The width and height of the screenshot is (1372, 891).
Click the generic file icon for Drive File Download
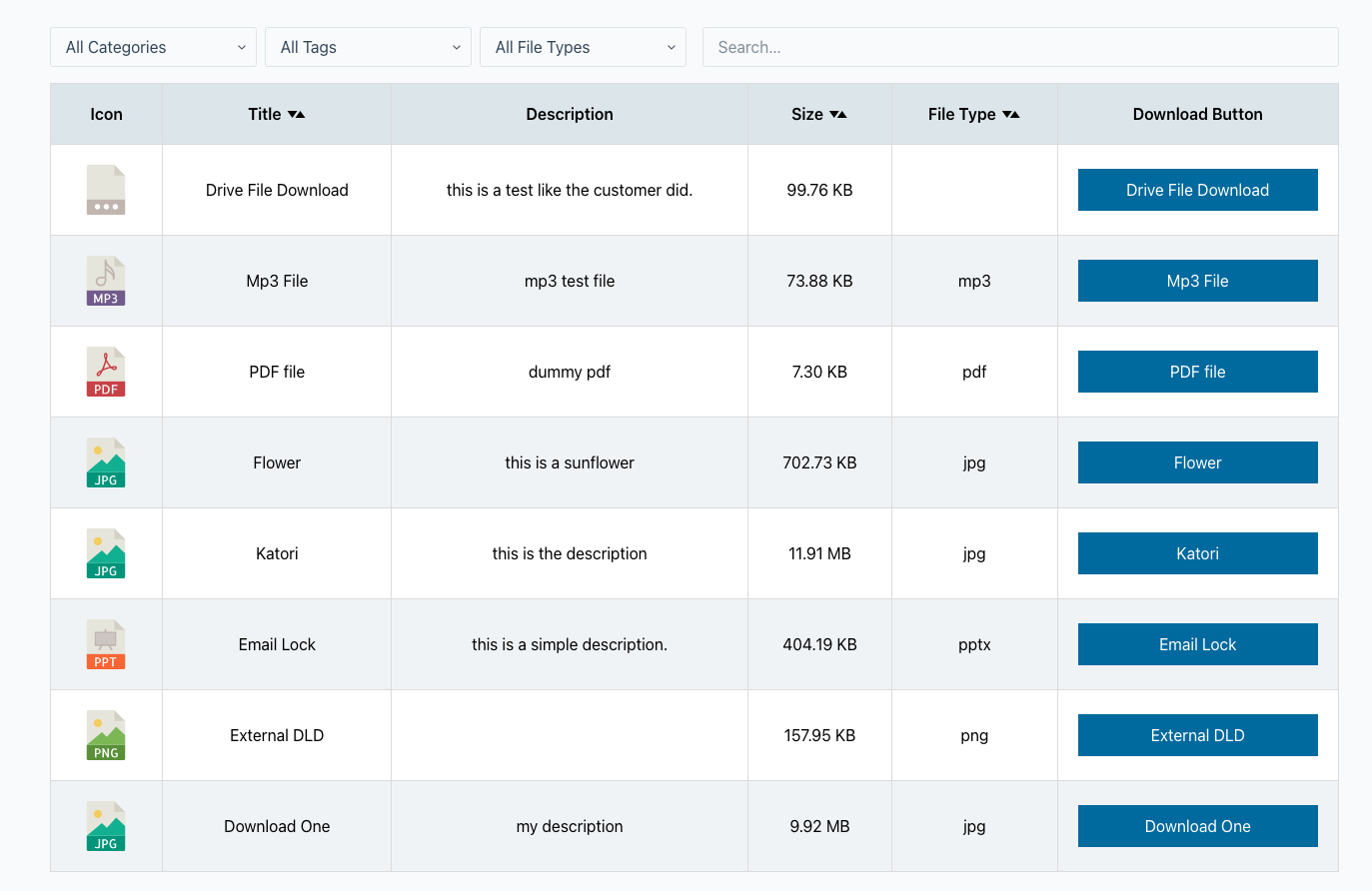(x=106, y=190)
